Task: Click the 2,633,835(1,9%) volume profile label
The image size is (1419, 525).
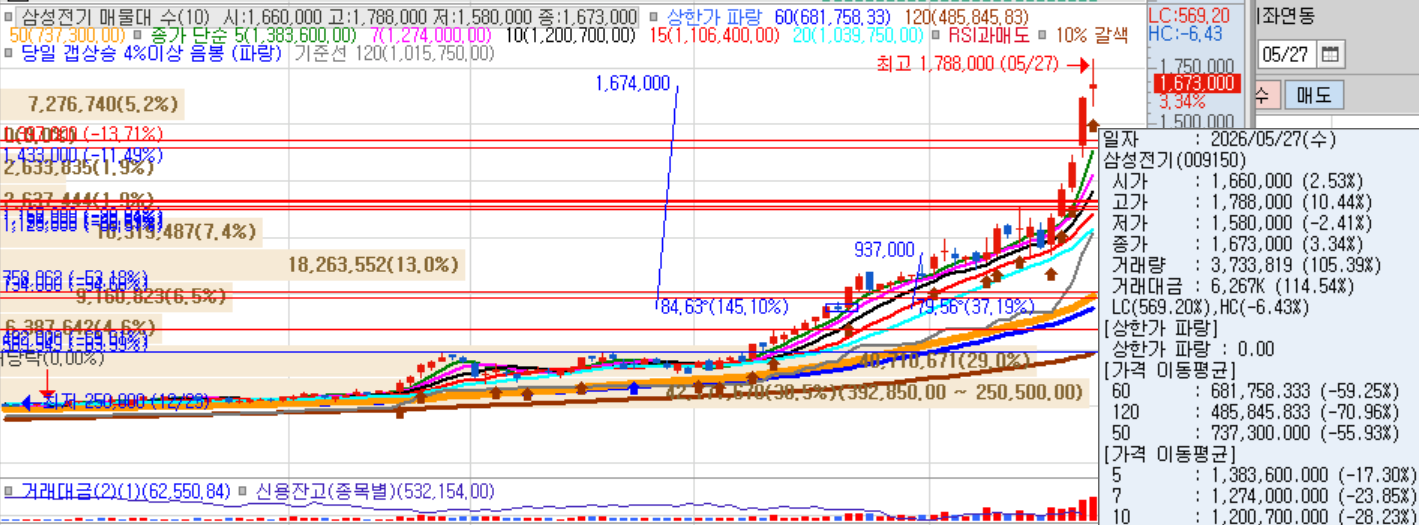Action: click(79, 168)
